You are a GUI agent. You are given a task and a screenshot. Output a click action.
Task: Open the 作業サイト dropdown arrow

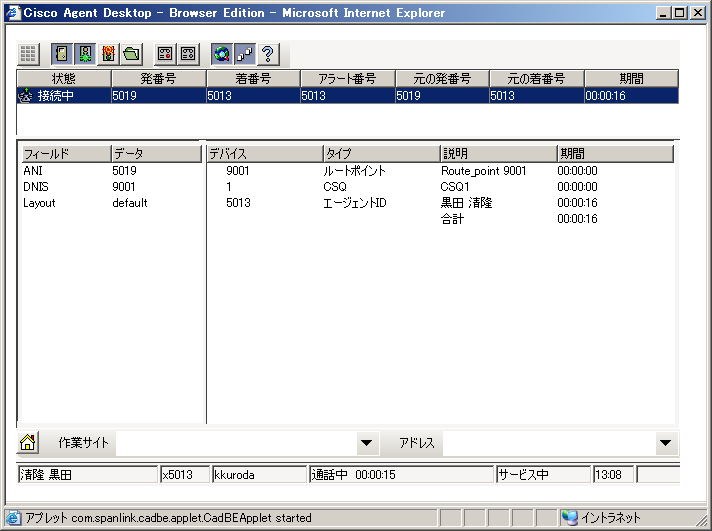click(367, 443)
